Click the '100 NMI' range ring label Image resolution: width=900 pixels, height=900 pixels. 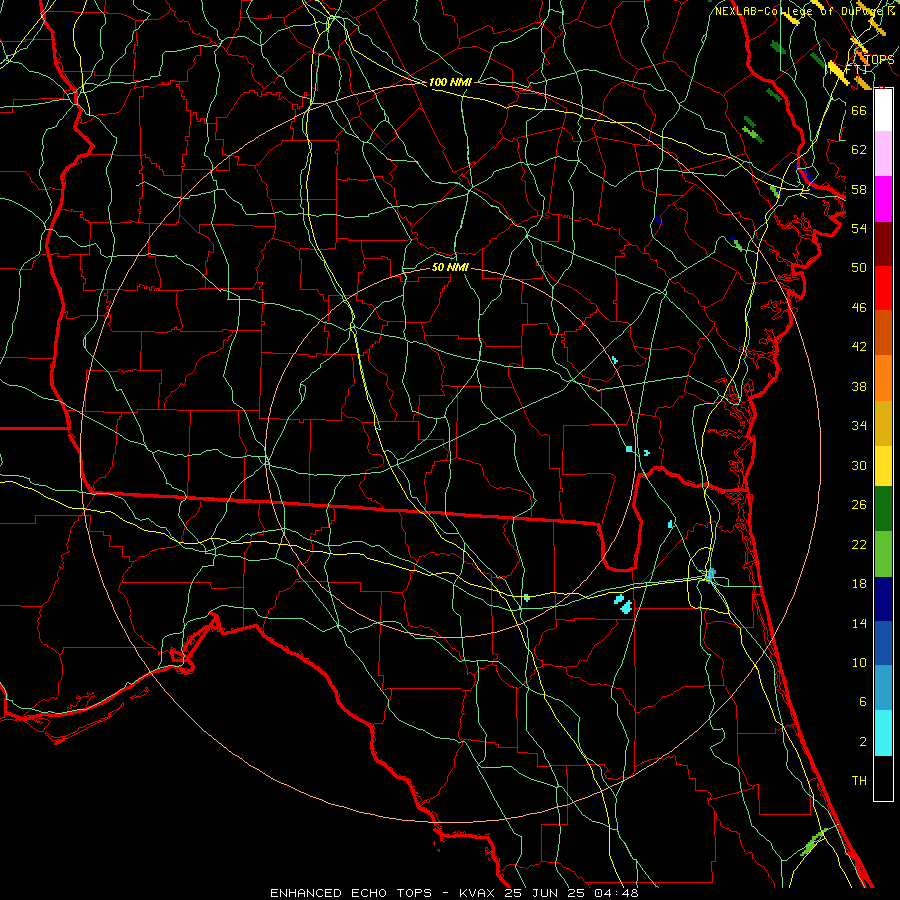[x=450, y=83]
